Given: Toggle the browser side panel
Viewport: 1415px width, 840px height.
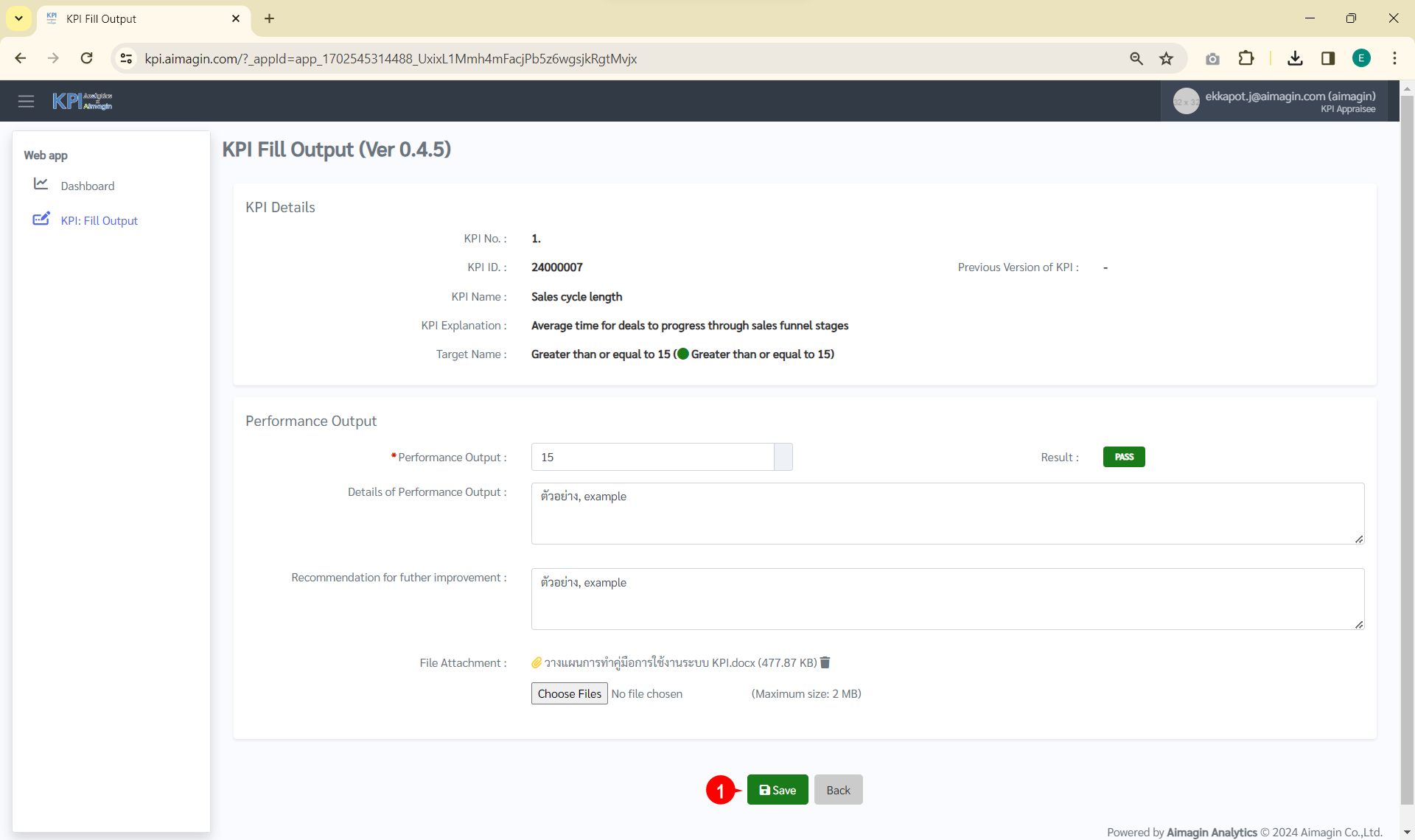Looking at the screenshot, I should point(1328,58).
